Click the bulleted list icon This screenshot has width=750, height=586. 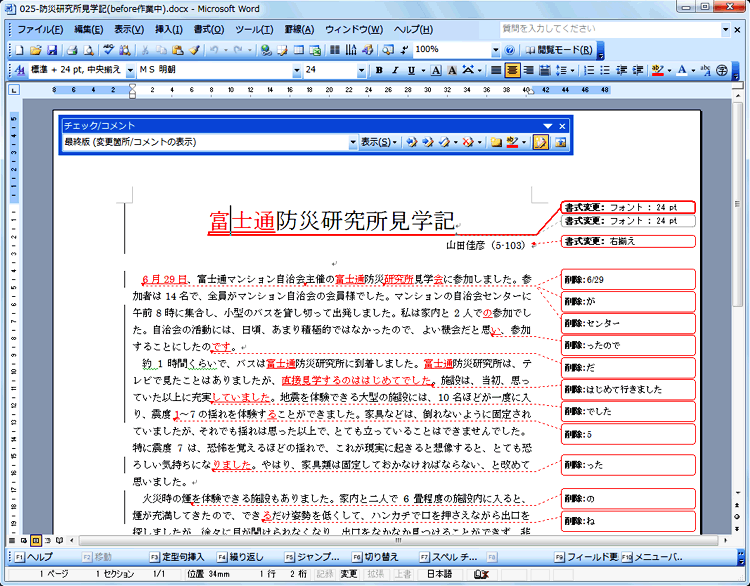click(x=605, y=71)
